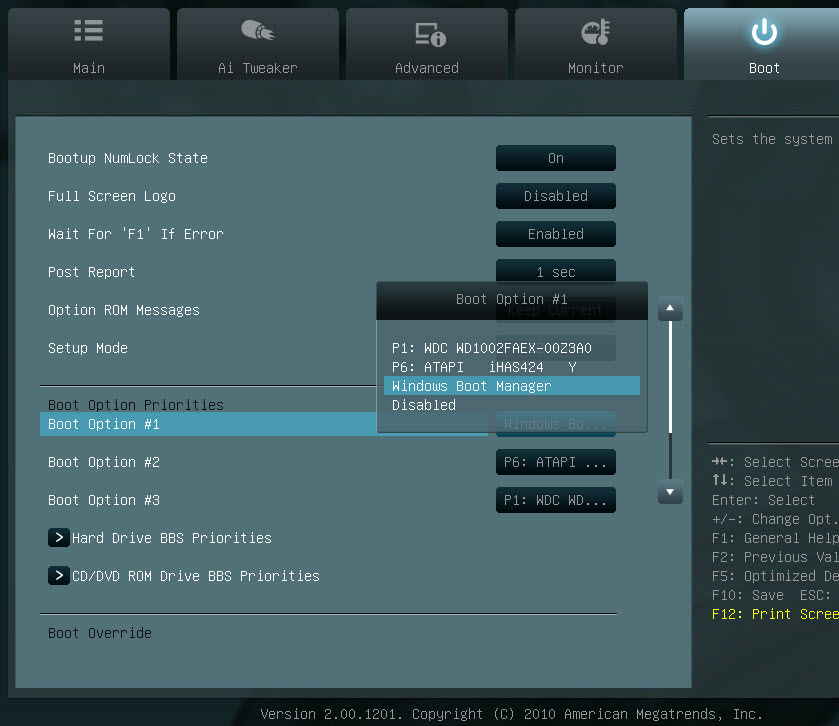839x726 pixels.
Task: Click the Monitor hardware icon
Action: (x=596, y=31)
